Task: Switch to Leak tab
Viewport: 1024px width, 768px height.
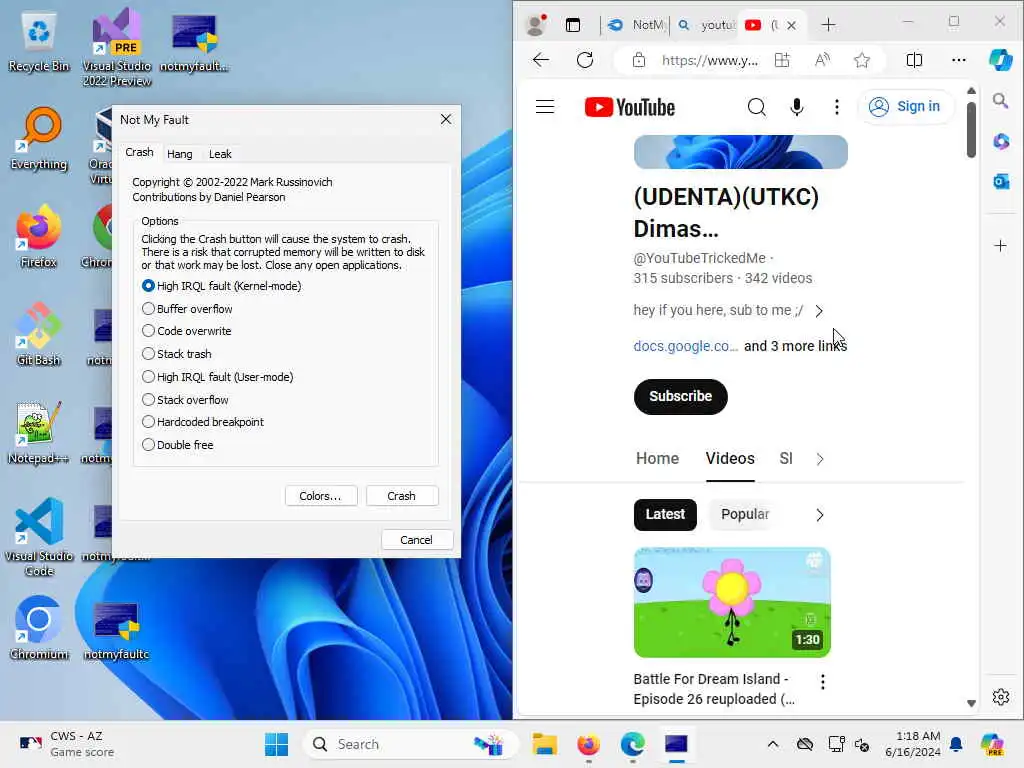Action: [x=220, y=154]
